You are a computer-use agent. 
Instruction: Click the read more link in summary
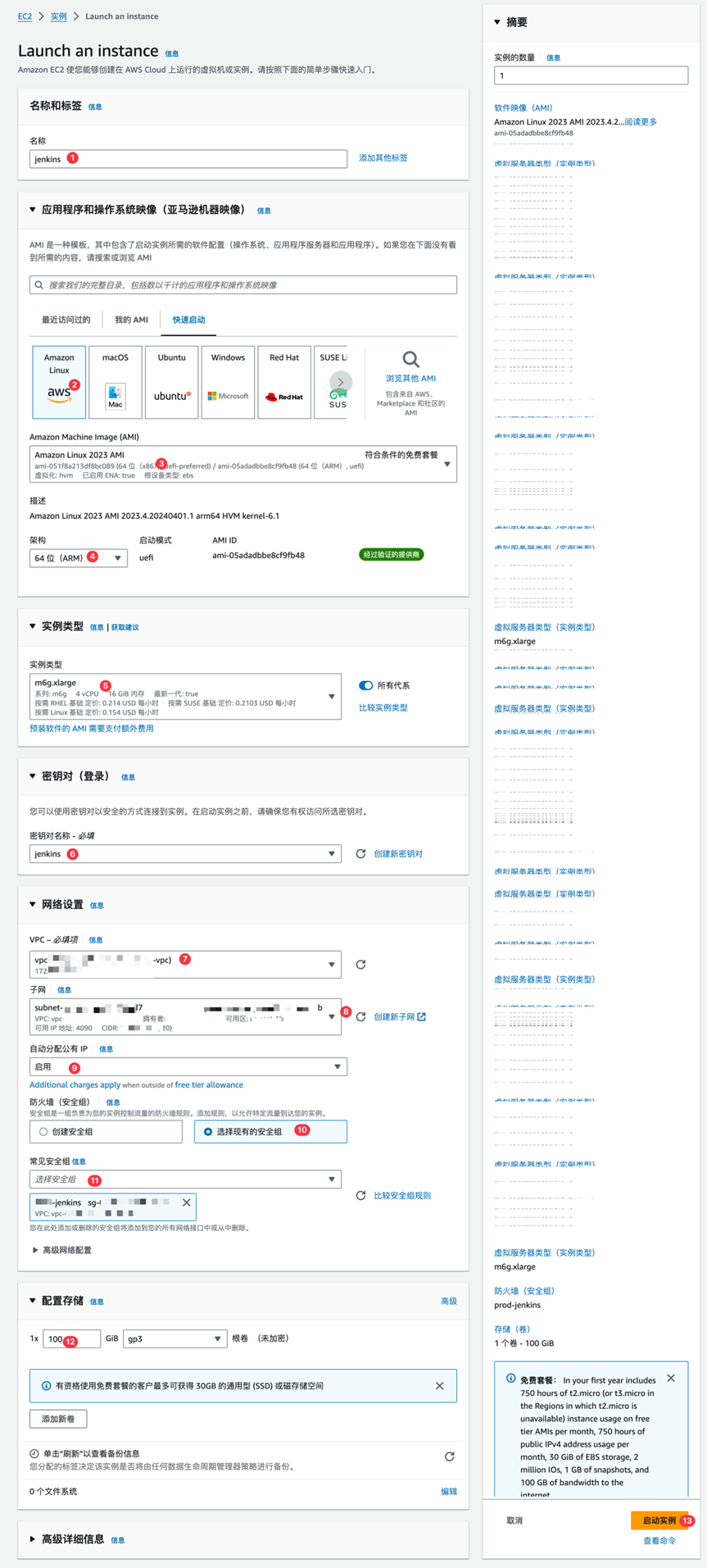point(641,122)
